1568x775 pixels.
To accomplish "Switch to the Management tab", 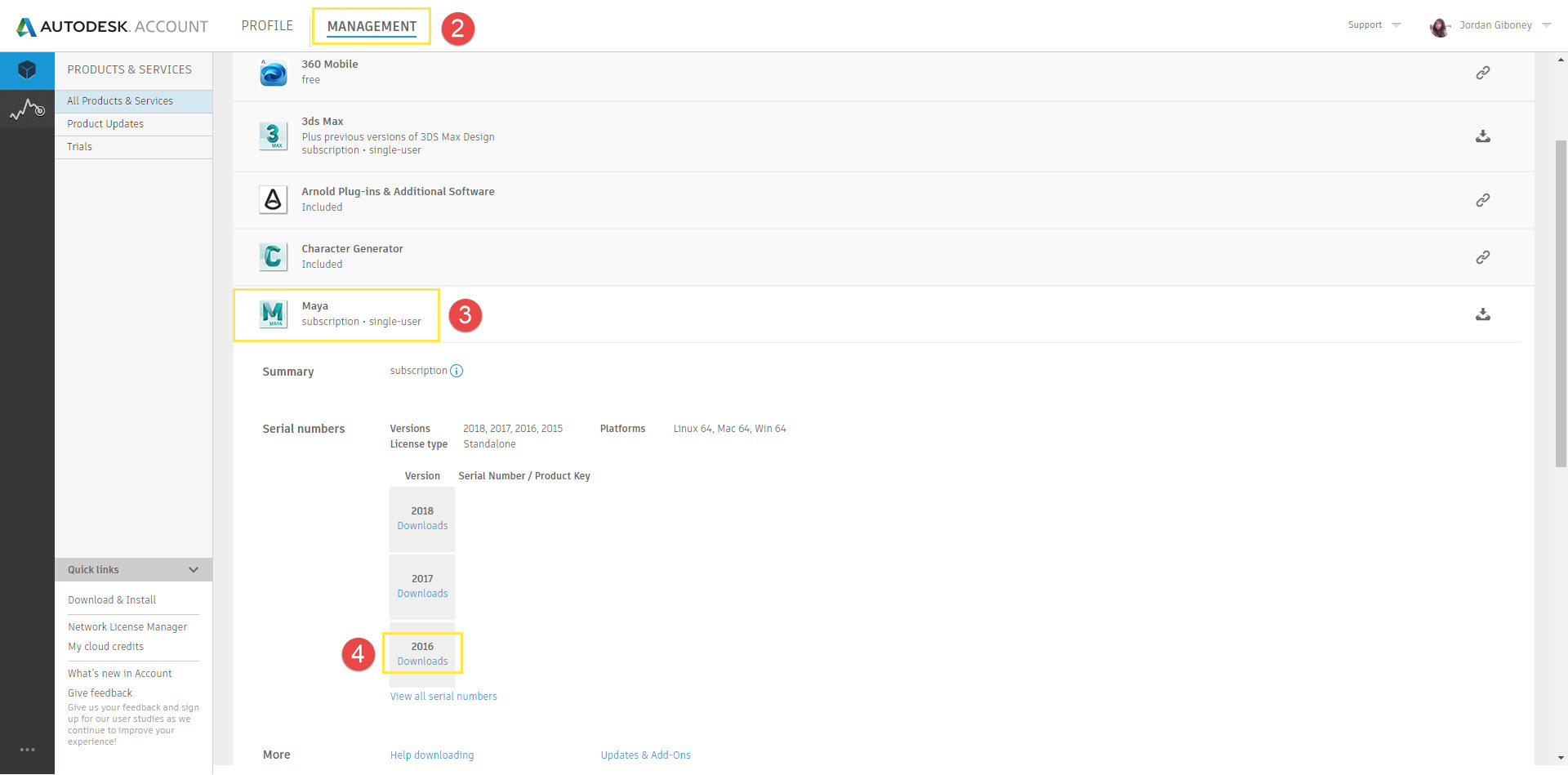I will 372,27.
